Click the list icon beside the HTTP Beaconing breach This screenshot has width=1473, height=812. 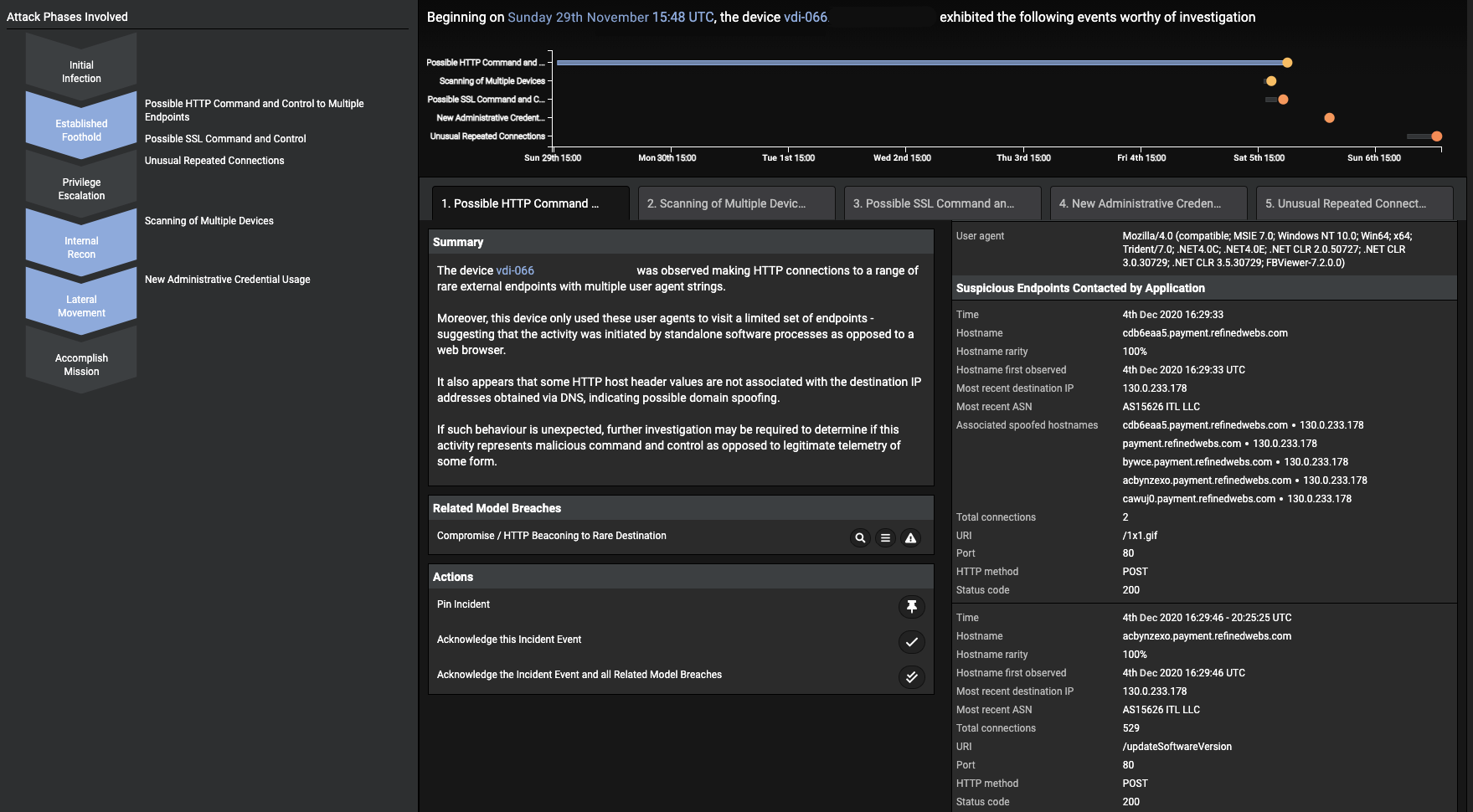(x=885, y=538)
